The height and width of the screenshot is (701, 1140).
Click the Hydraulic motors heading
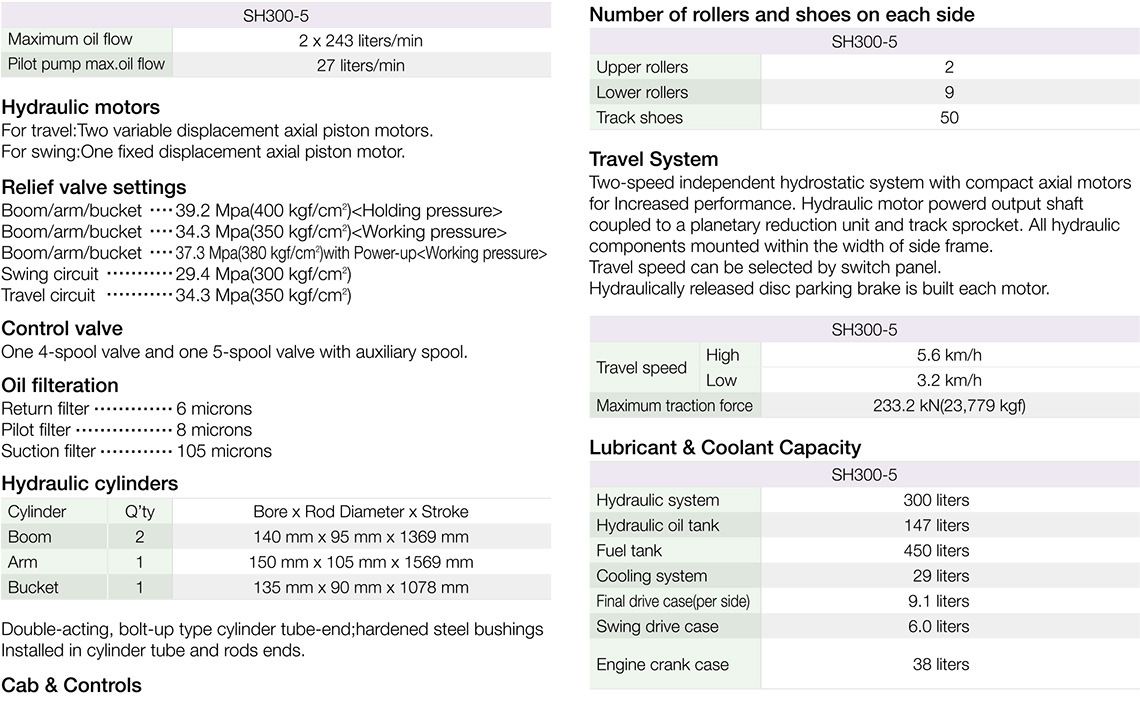click(x=81, y=107)
